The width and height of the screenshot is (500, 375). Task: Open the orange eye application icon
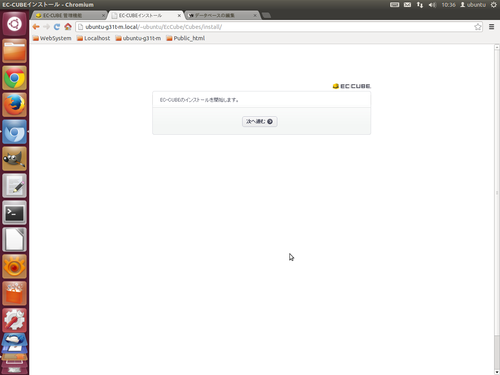(14, 267)
